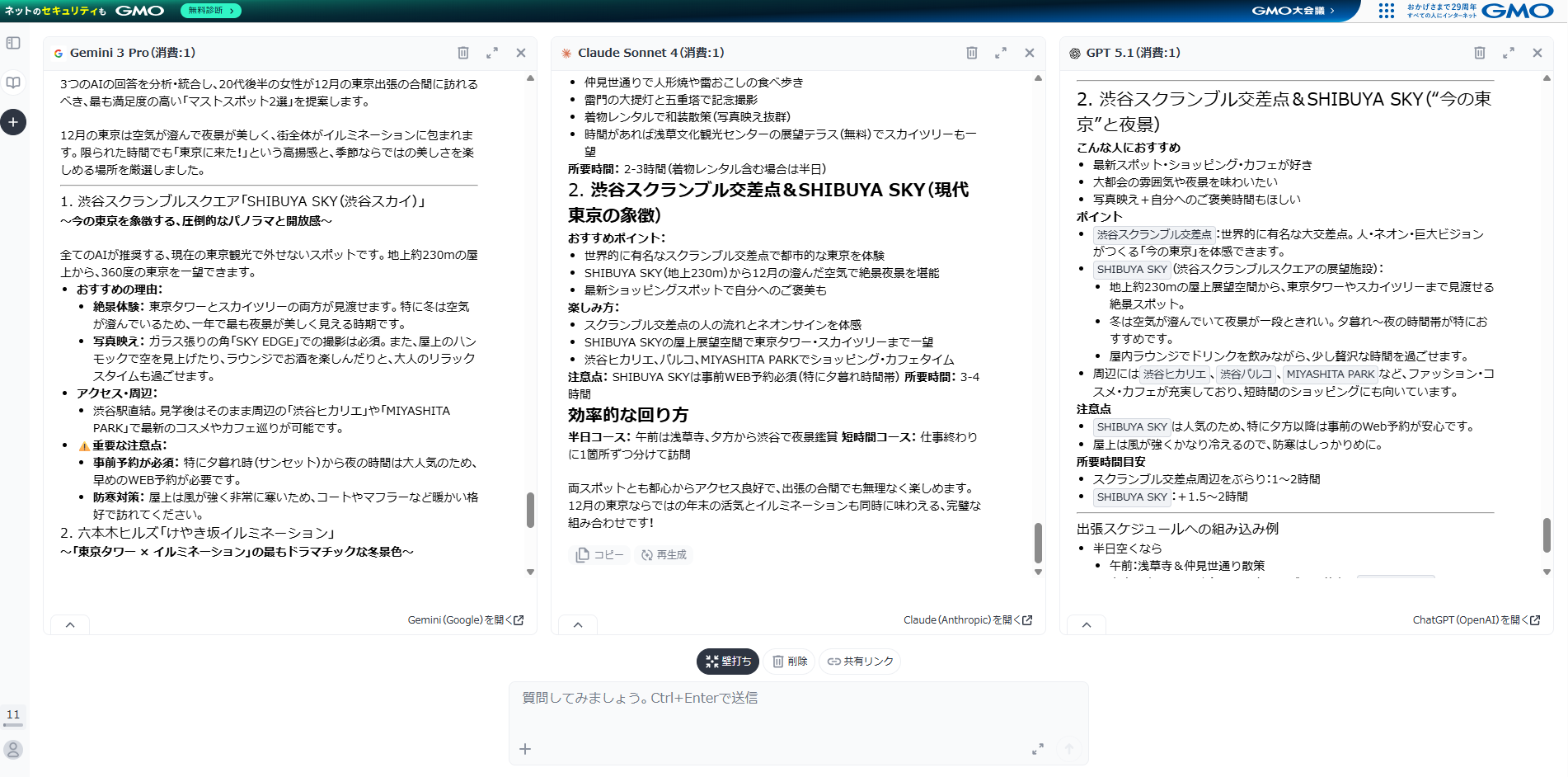The image size is (1568, 777).
Task: Open the GMO apps grid icon top right
Action: [x=1387, y=11]
